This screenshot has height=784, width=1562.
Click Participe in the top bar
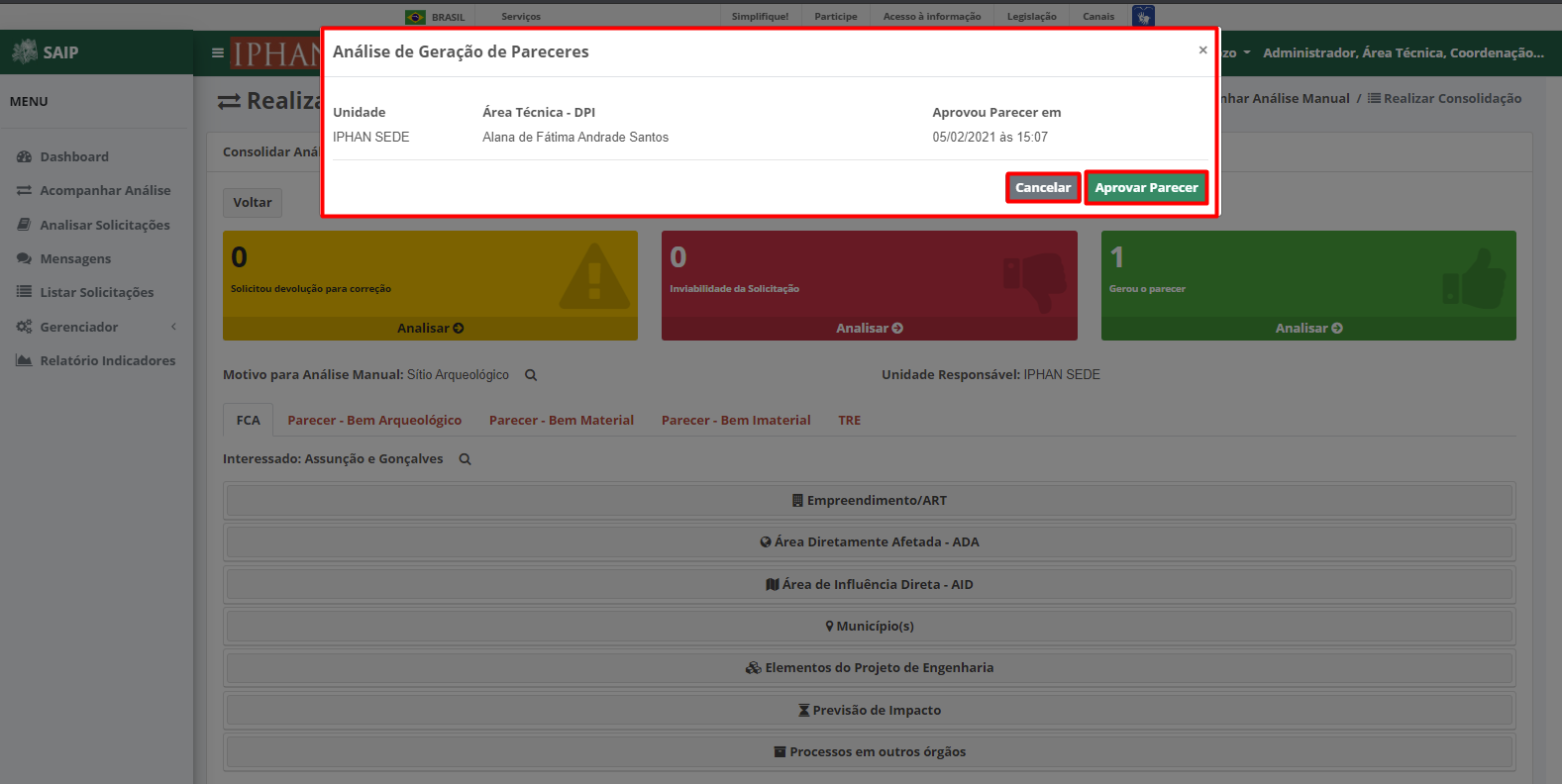pyautogui.click(x=836, y=17)
